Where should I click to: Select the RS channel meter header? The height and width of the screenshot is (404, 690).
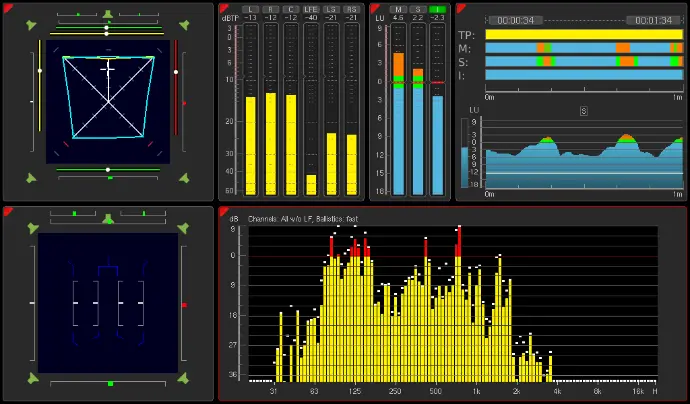(351, 9)
